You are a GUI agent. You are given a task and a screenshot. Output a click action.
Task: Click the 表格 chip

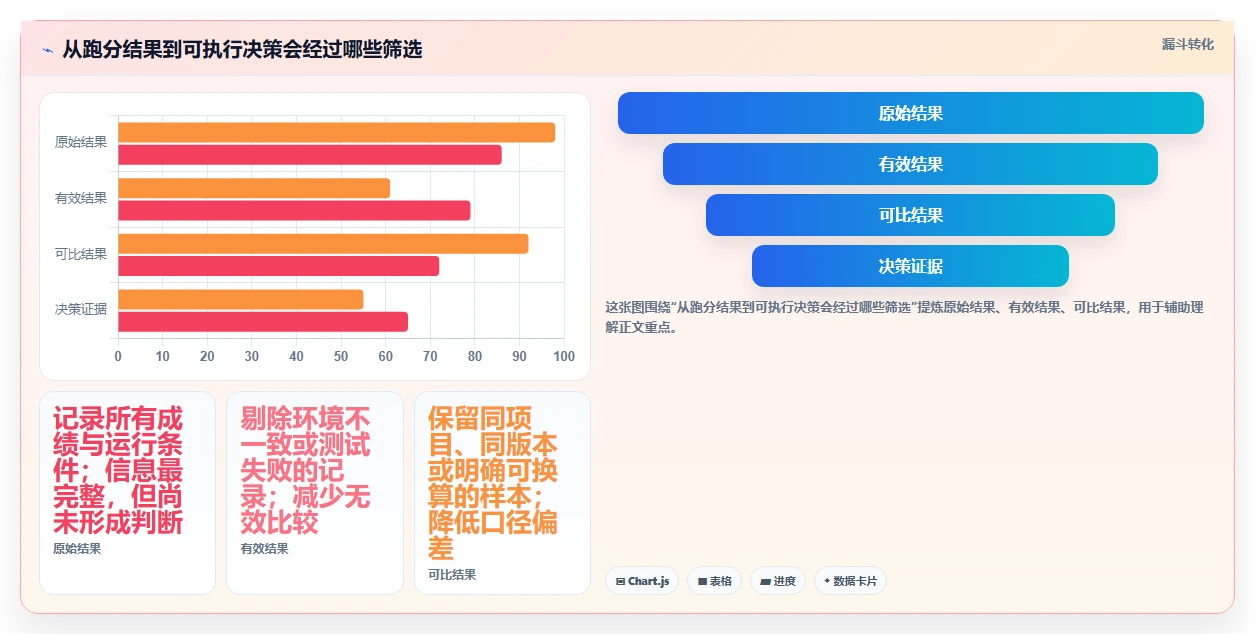[x=714, y=581]
